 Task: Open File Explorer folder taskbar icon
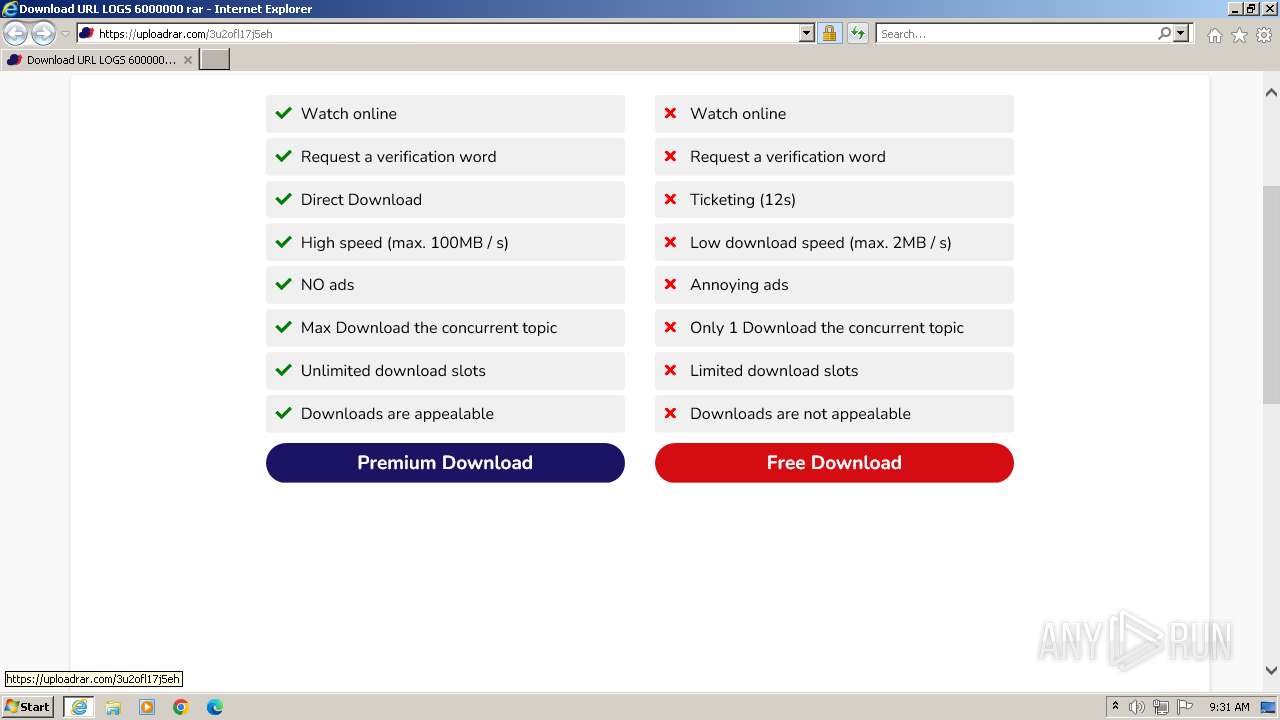113,707
